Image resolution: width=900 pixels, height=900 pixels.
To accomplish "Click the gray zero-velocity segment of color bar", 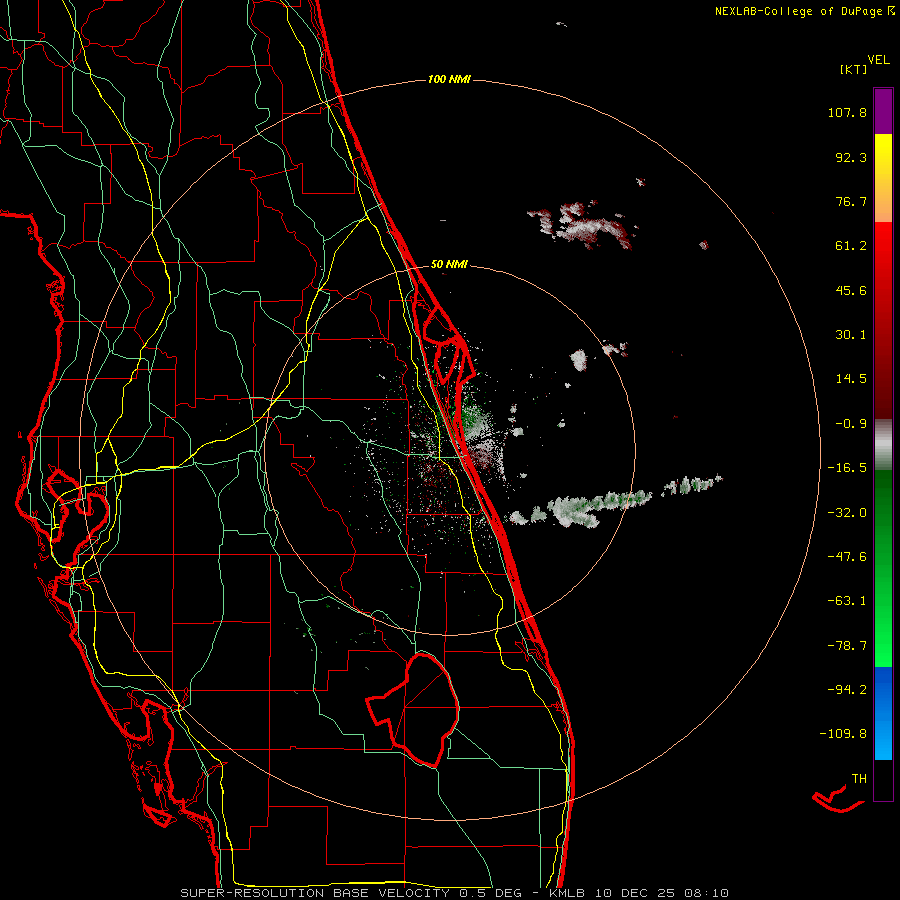I will (x=883, y=443).
